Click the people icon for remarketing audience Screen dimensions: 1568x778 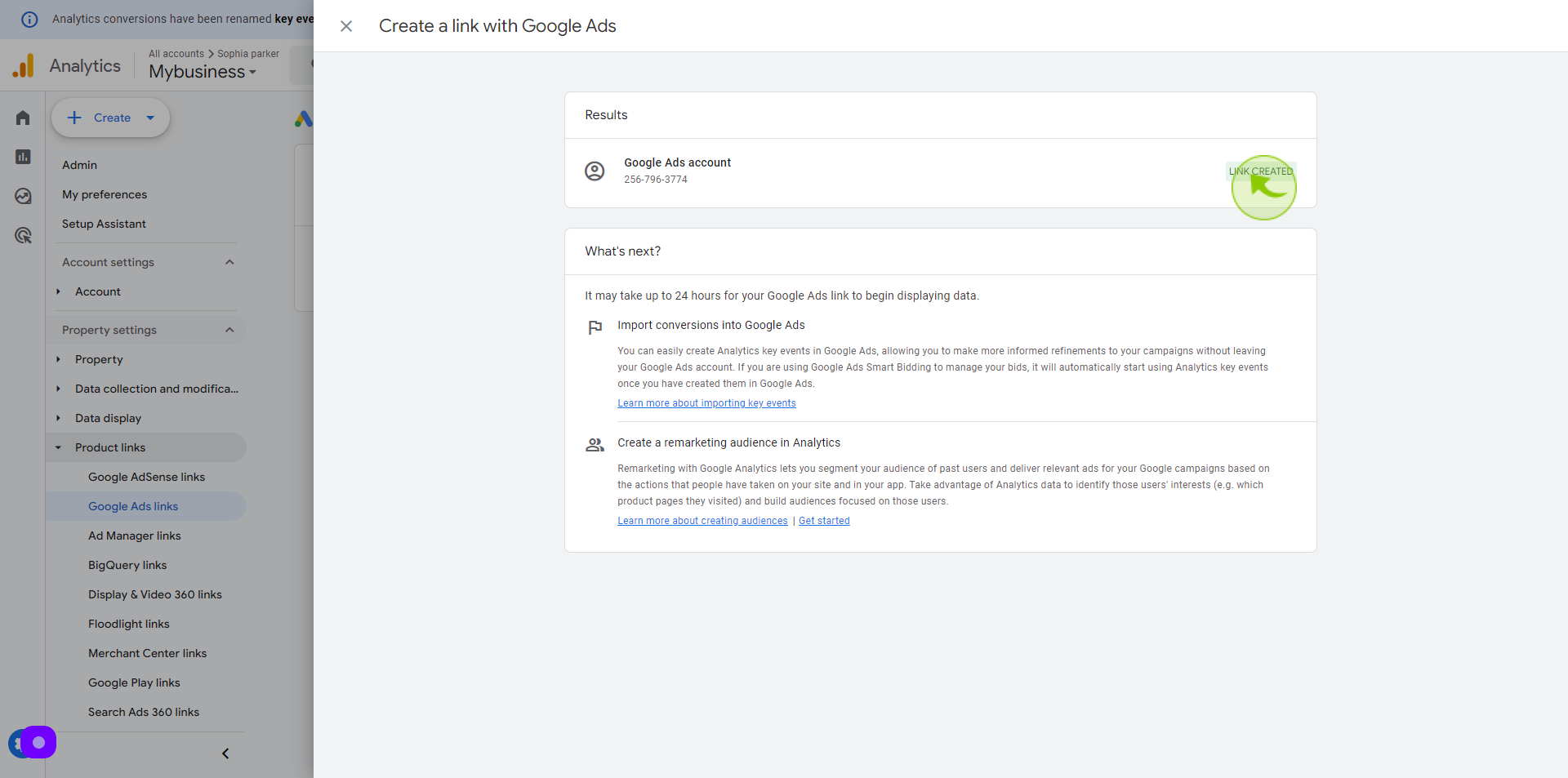pyautogui.click(x=595, y=445)
